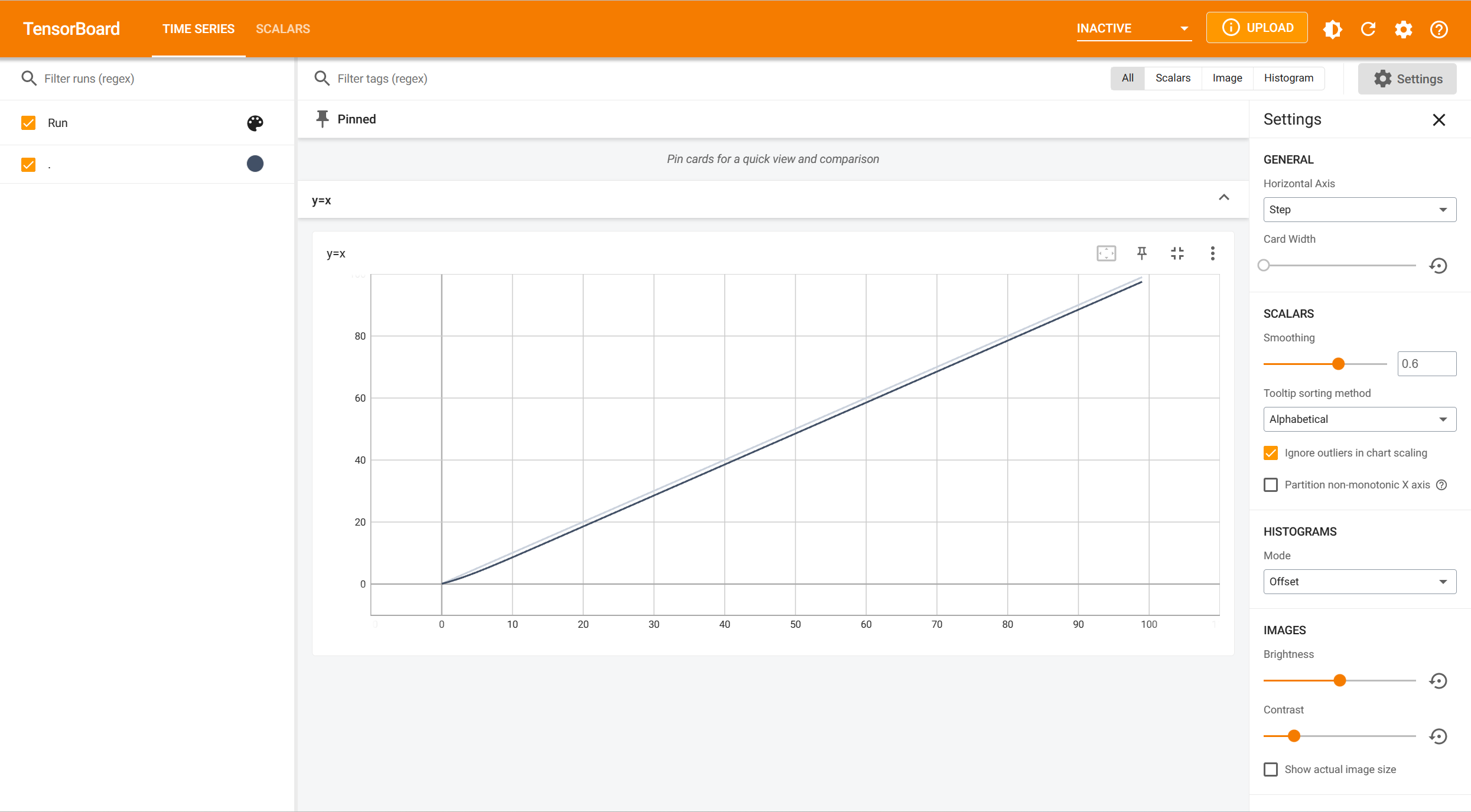Open Tooltip sorting method Alphabetical dropdown
The width and height of the screenshot is (1471, 812).
(1359, 419)
